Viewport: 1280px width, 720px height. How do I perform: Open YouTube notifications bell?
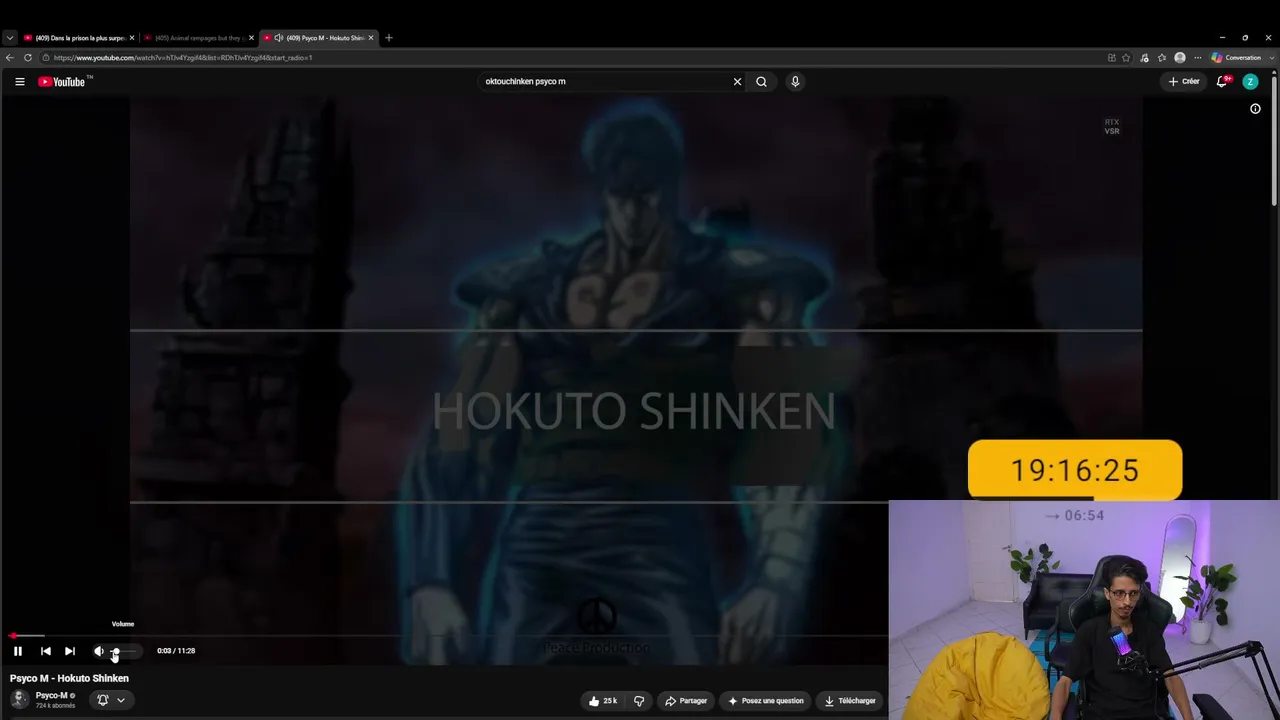click(x=1222, y=82)
